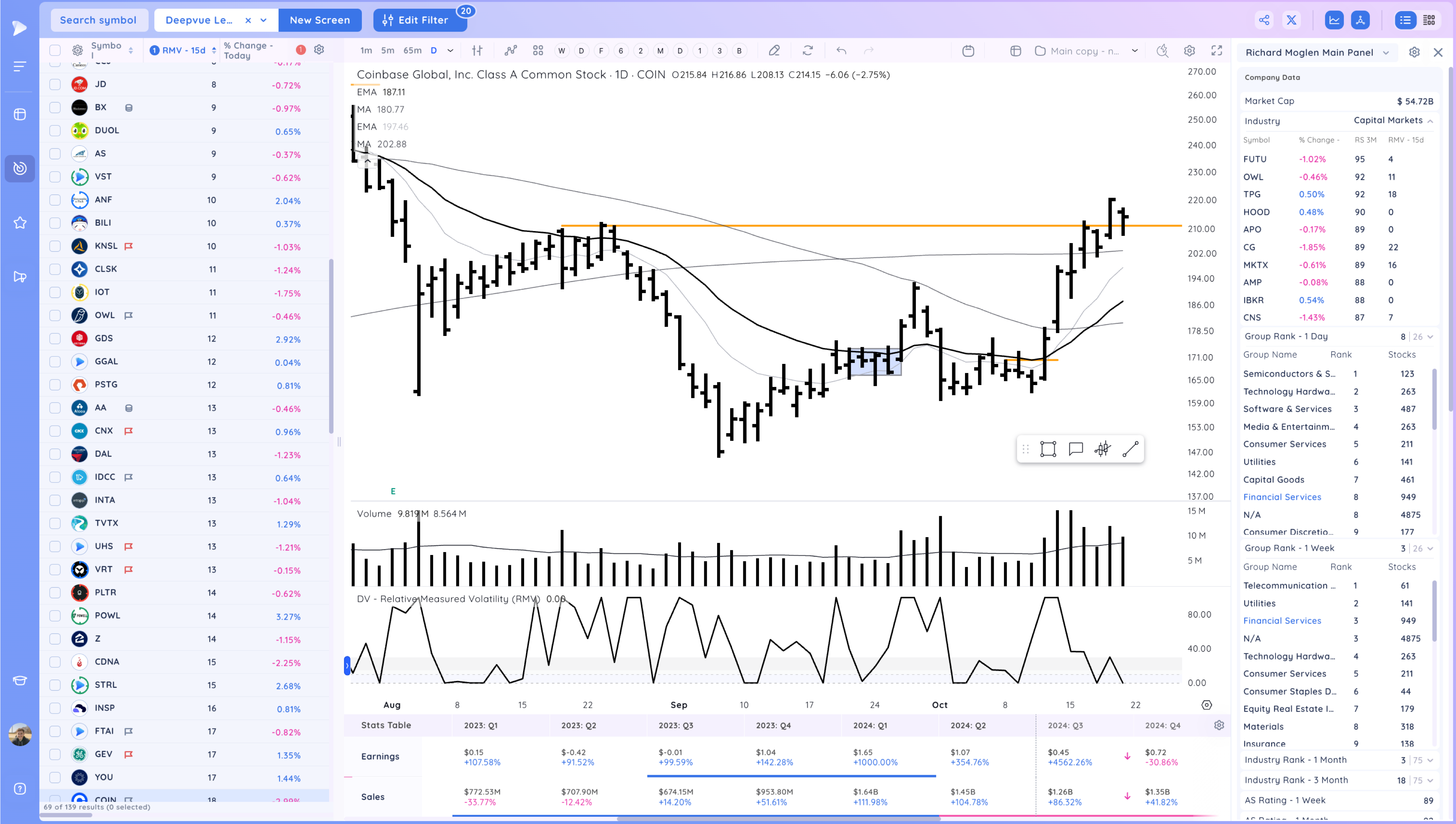Screen dimensions: 1456x824
Task: Click the fullscreen expand chart icon
Action: 1216,51
